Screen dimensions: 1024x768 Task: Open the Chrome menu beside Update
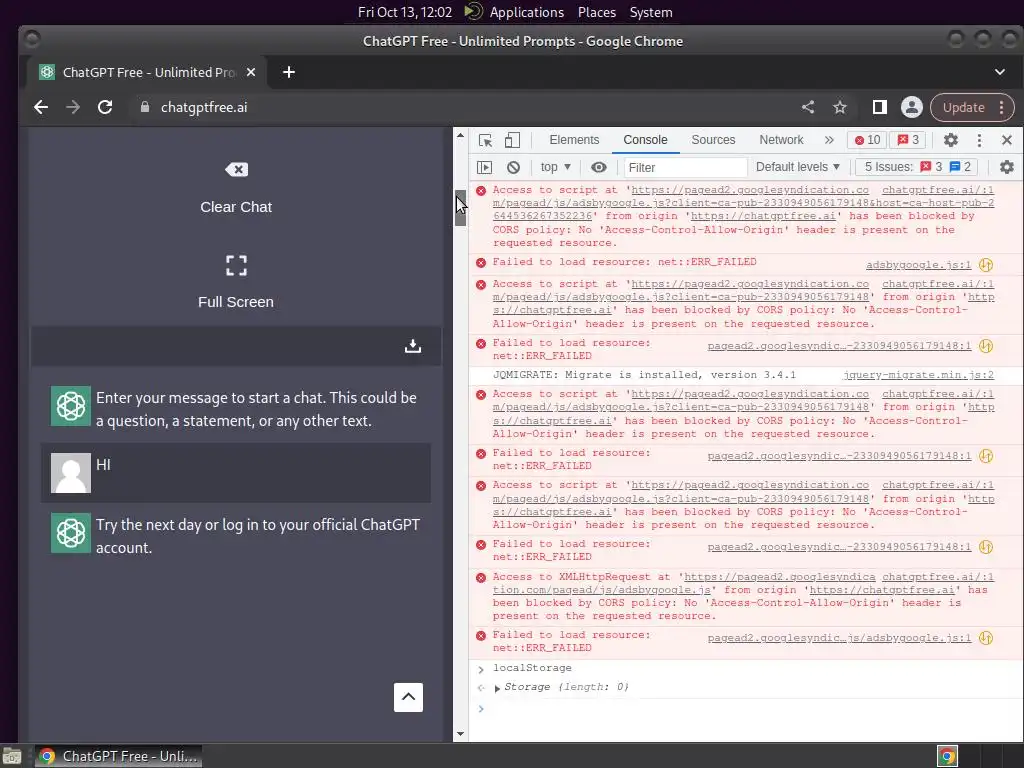pyautogui.click(x=1002, y=107)
